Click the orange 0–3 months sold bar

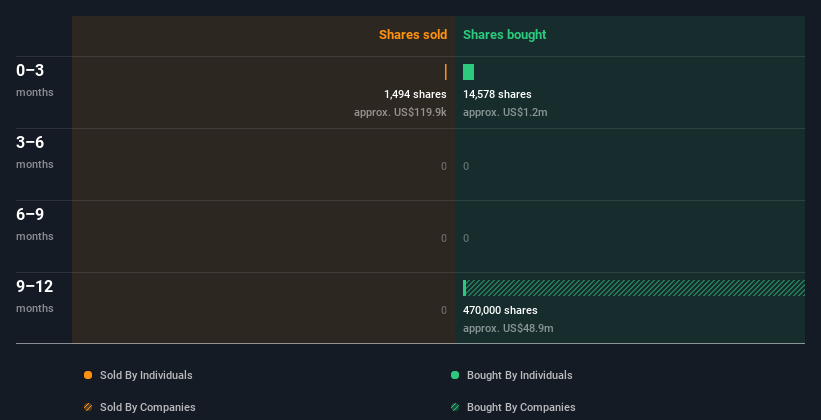[x=446, y=72]
